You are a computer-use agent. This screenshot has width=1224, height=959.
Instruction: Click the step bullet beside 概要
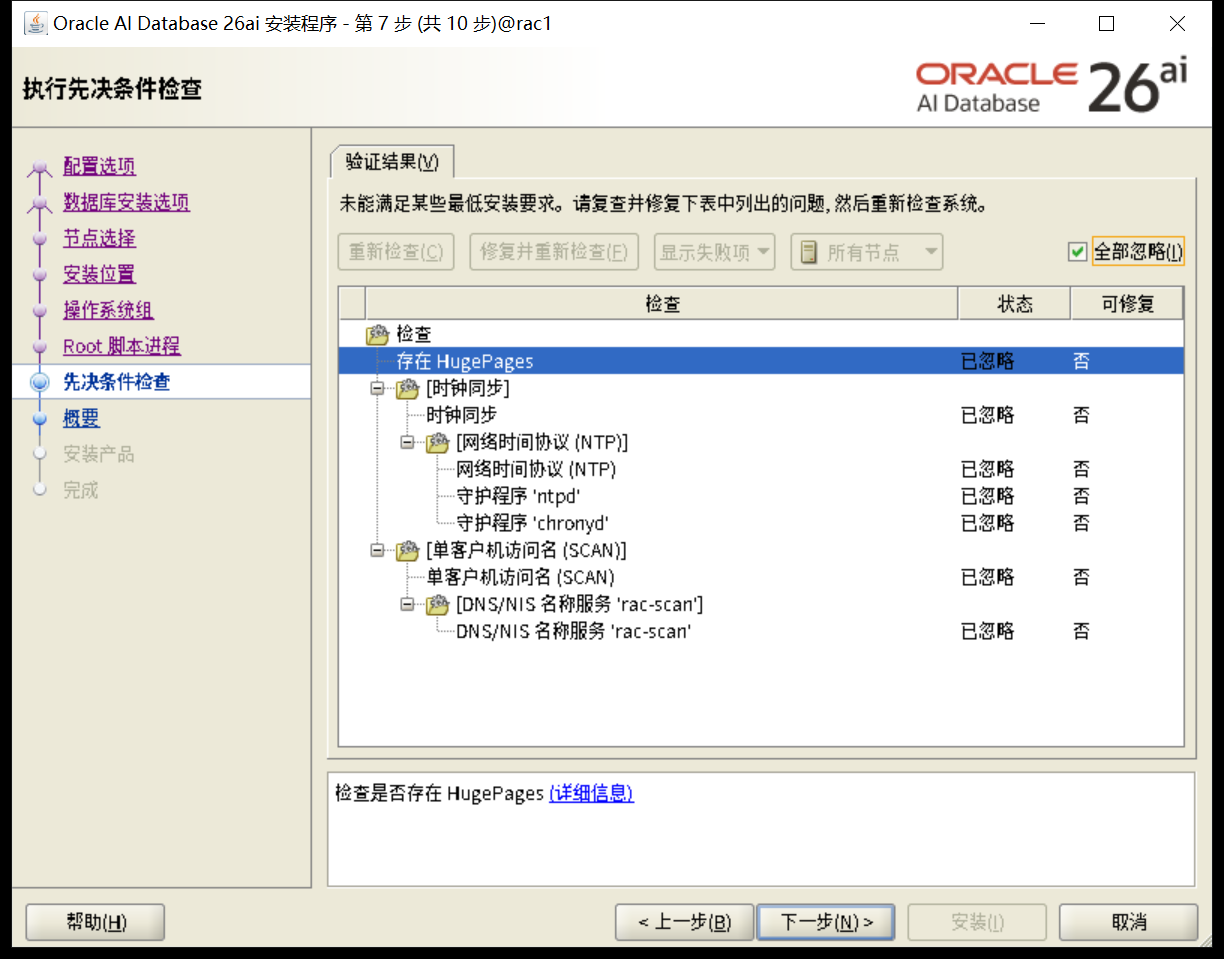(x=40, y=418)
